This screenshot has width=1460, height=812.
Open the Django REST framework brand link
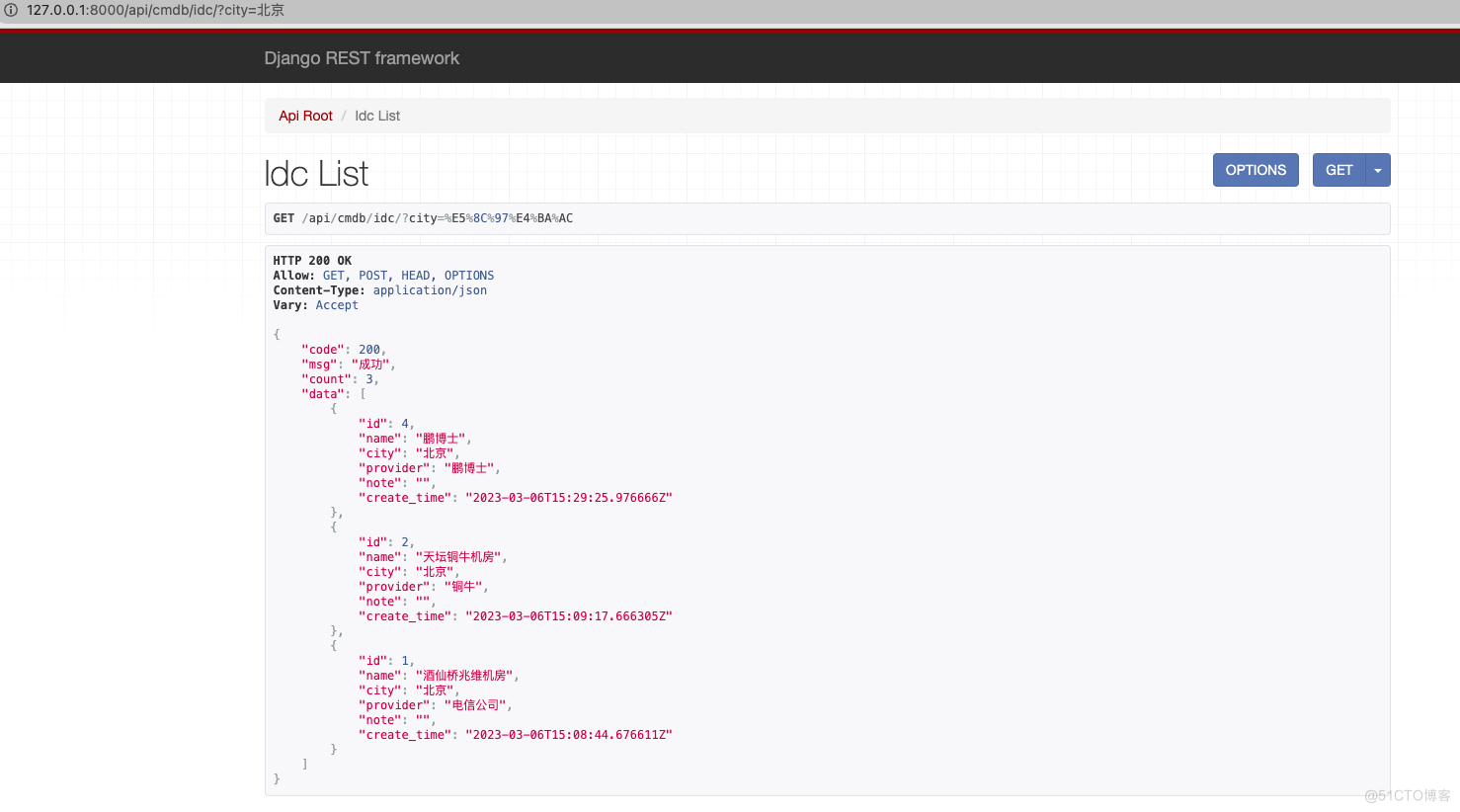click(x=362, y=58)
